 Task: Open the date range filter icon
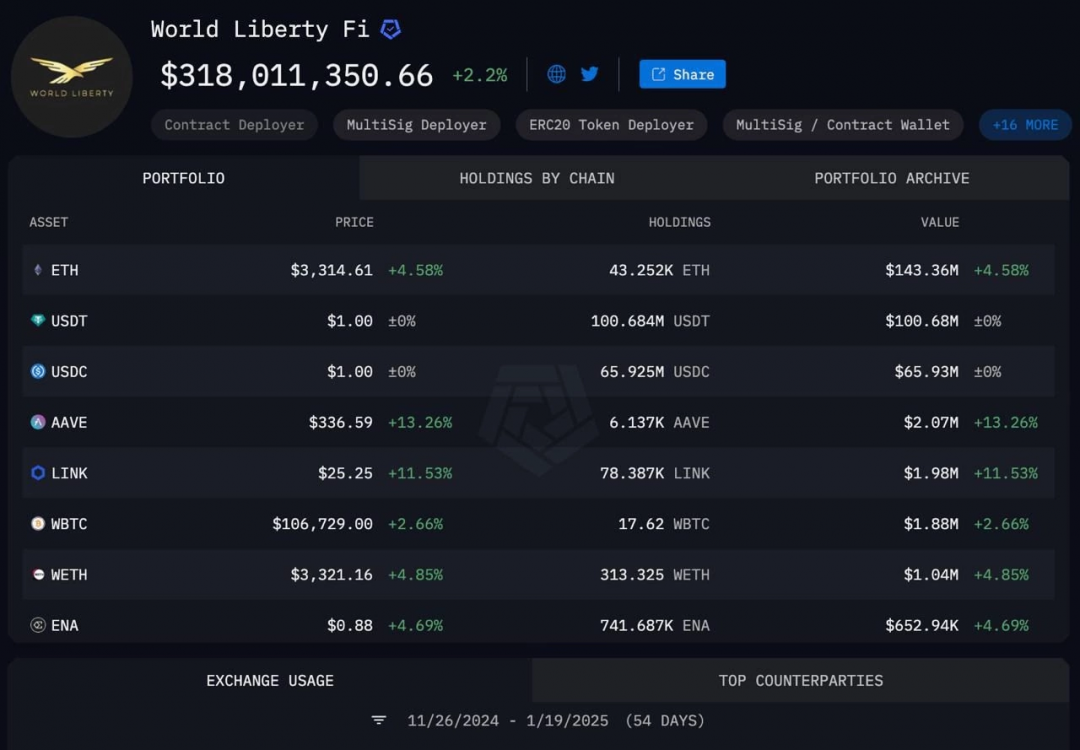[379, 720]
